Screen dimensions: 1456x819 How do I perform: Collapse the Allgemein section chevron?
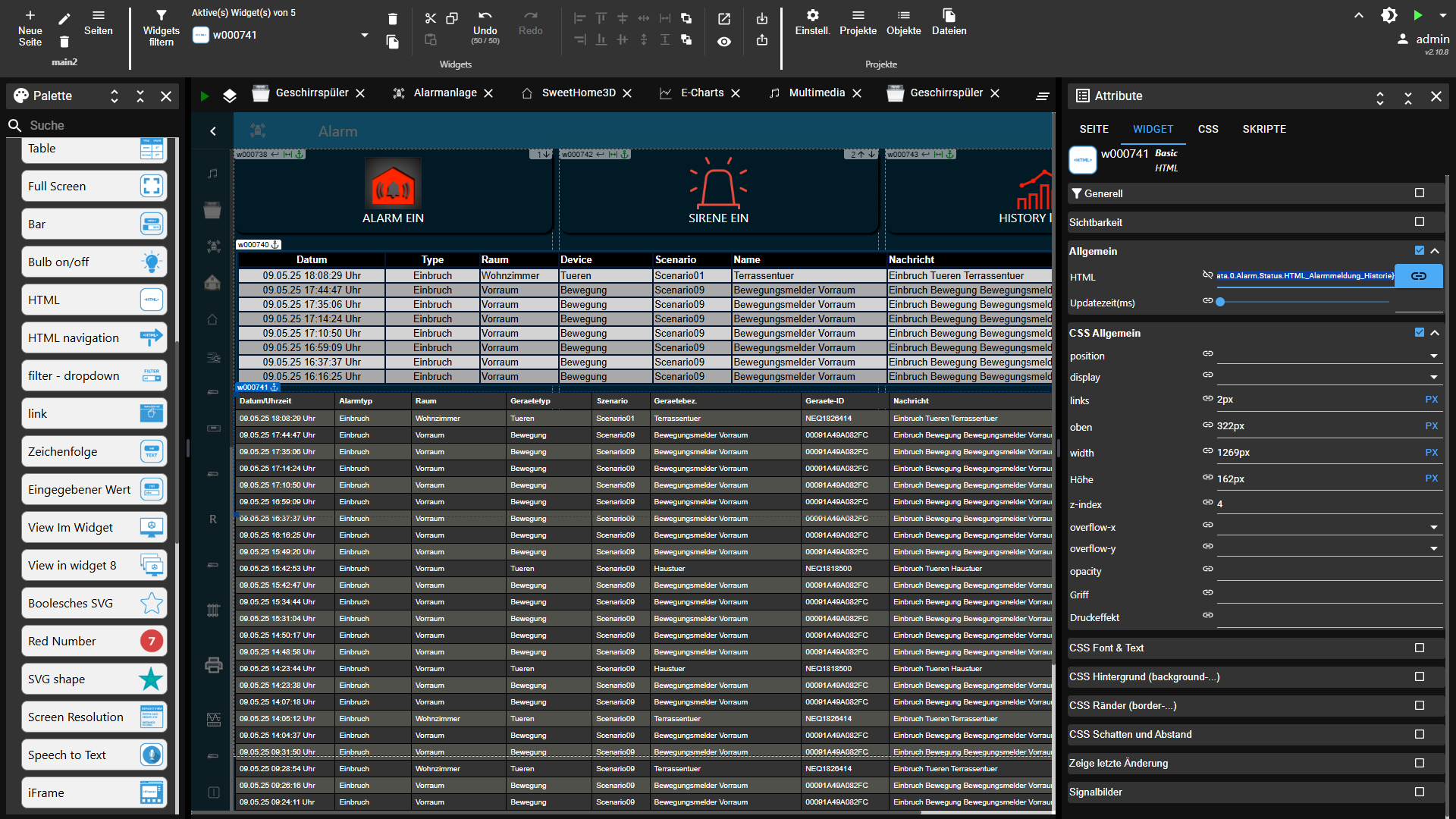coord(1435,251)
